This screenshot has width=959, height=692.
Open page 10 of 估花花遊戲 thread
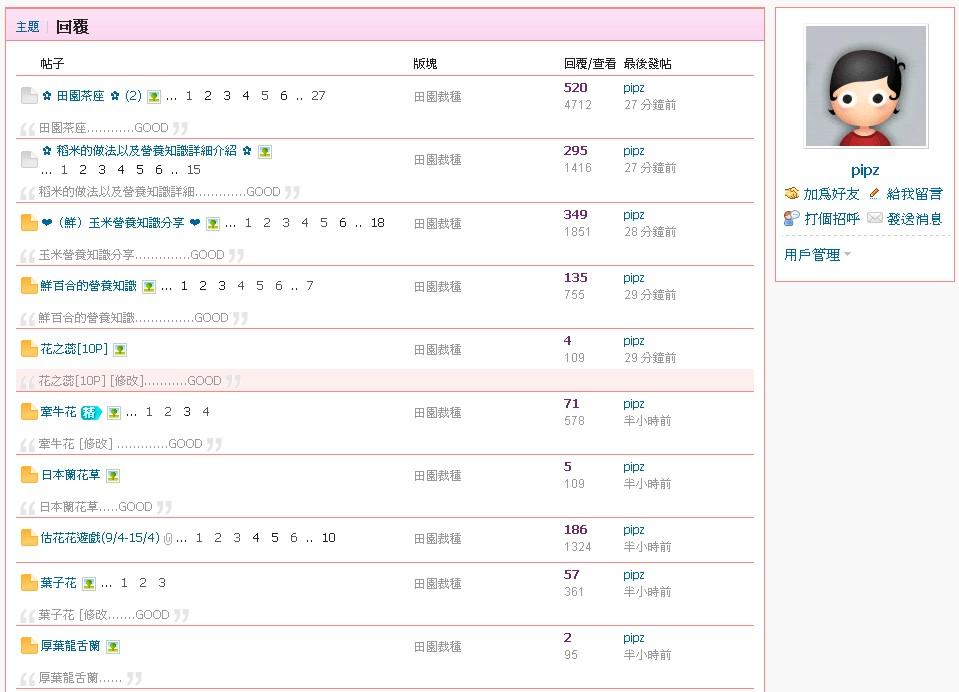[x=328, y=538]
